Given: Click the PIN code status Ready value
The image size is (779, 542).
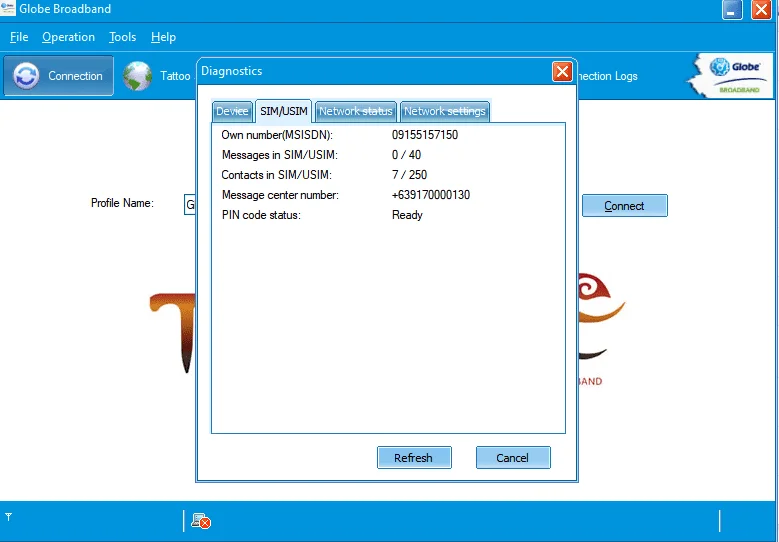Looking at the screenshot, I should click(x=407, y=215).
